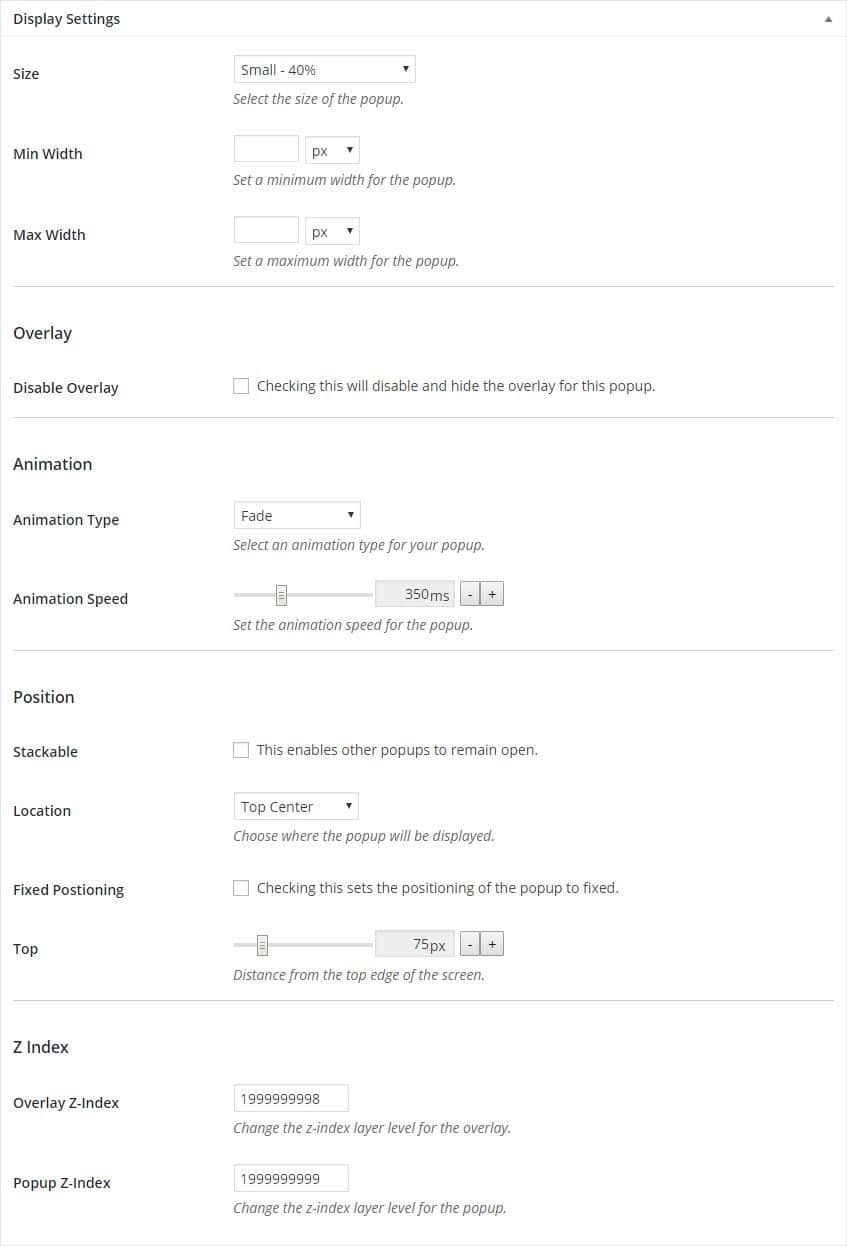
Task: Select the Overlay Z-Index value field
Action: point(290,1097)
